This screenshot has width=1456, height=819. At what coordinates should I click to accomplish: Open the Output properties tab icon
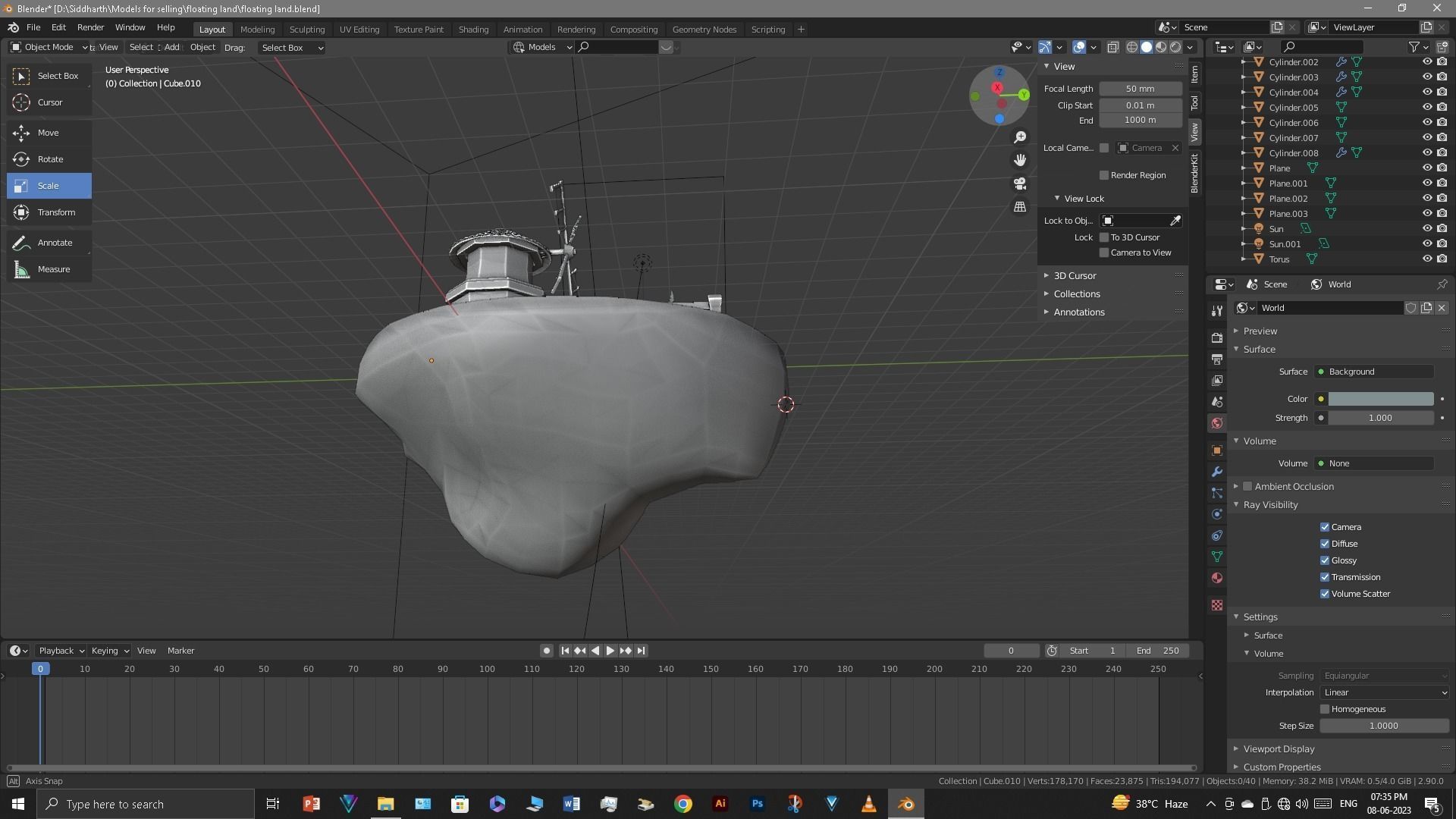1217,359
